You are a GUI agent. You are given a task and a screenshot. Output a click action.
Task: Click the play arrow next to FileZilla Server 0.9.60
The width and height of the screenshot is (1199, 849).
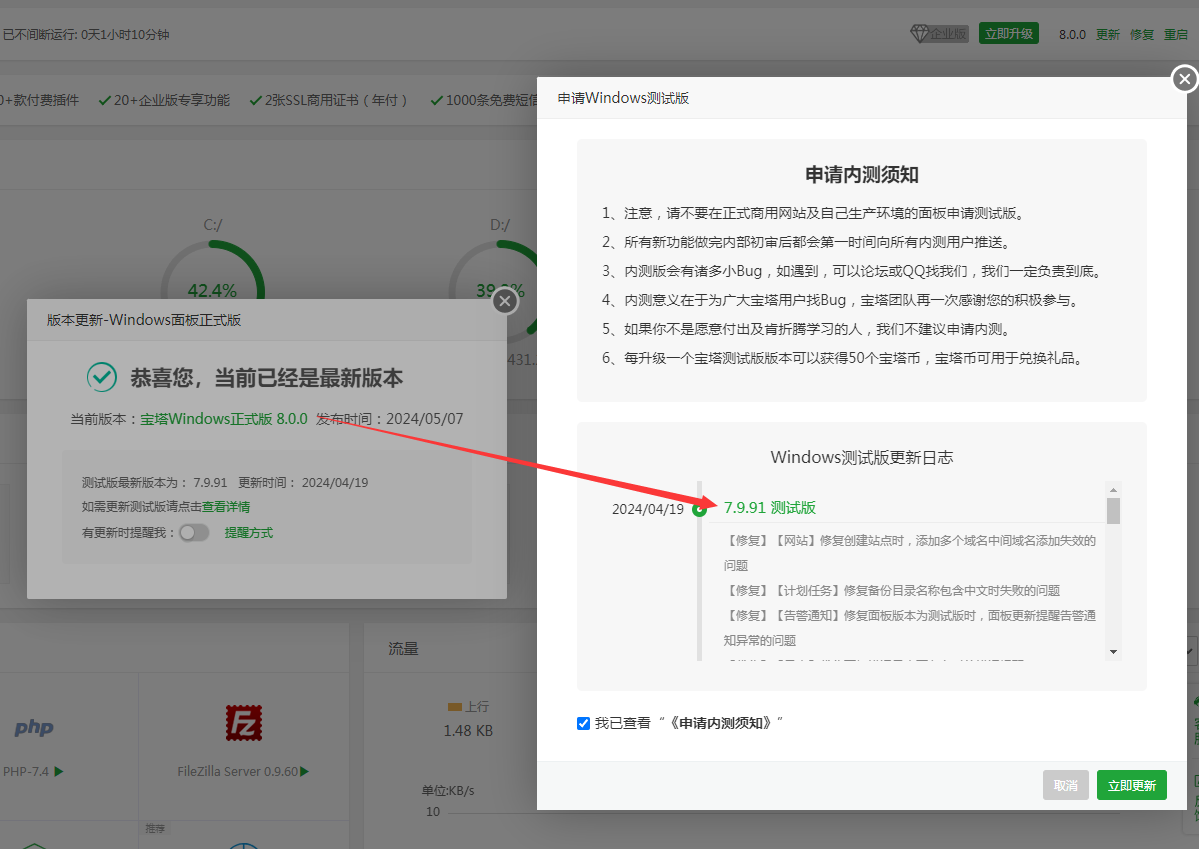click(304, 772)
